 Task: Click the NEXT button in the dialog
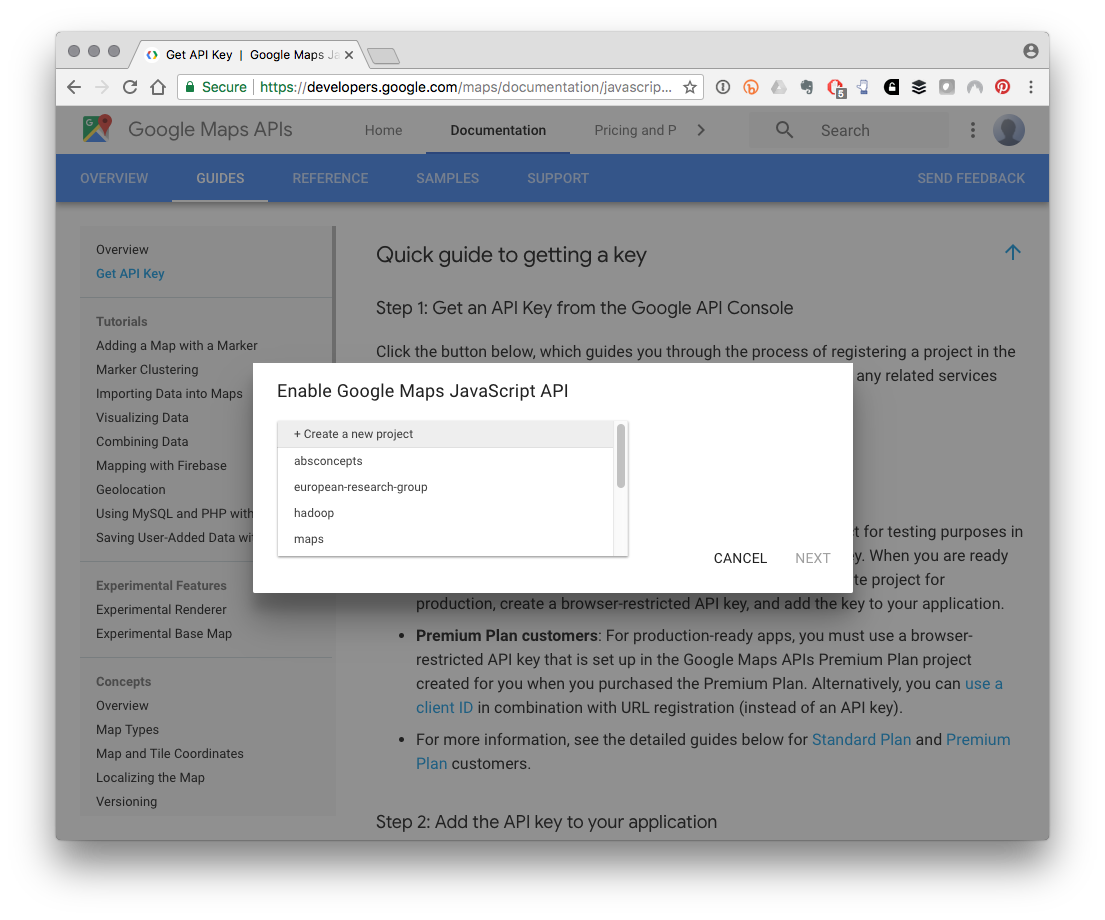[813, 558]
